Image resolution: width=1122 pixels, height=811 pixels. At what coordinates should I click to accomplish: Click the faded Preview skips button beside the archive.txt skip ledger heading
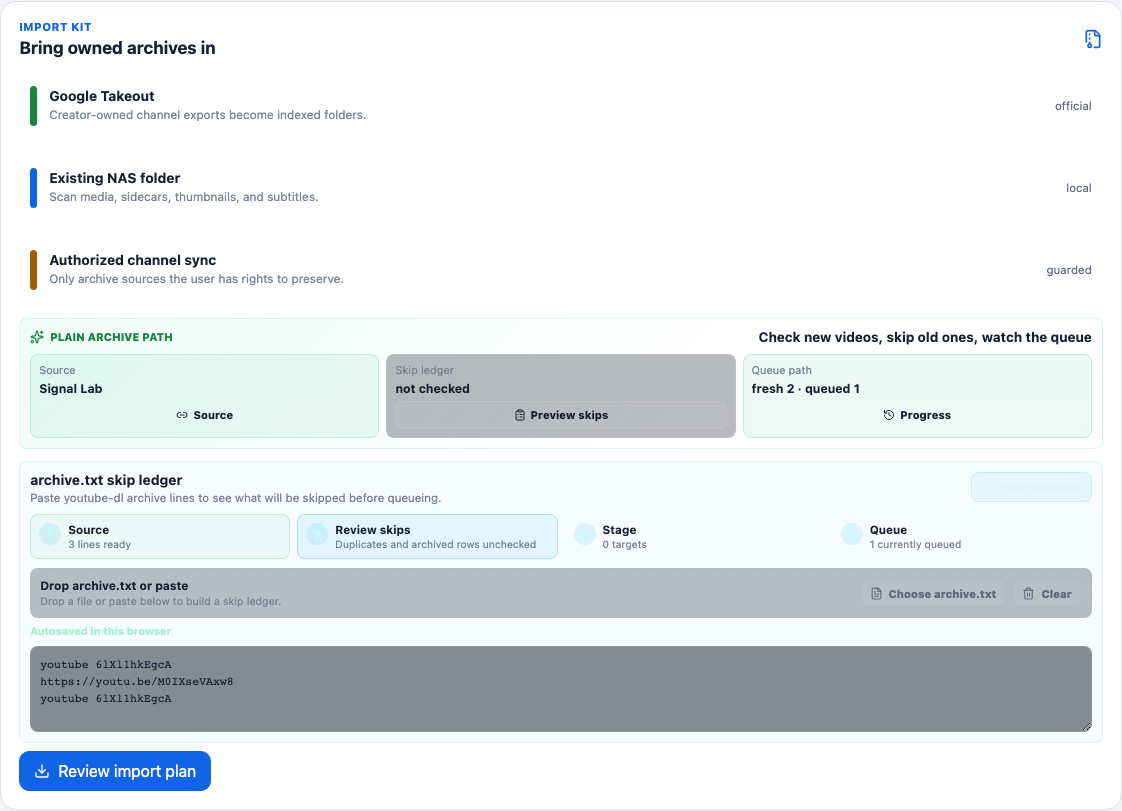pyautogui.click(x=1031, y=487)
